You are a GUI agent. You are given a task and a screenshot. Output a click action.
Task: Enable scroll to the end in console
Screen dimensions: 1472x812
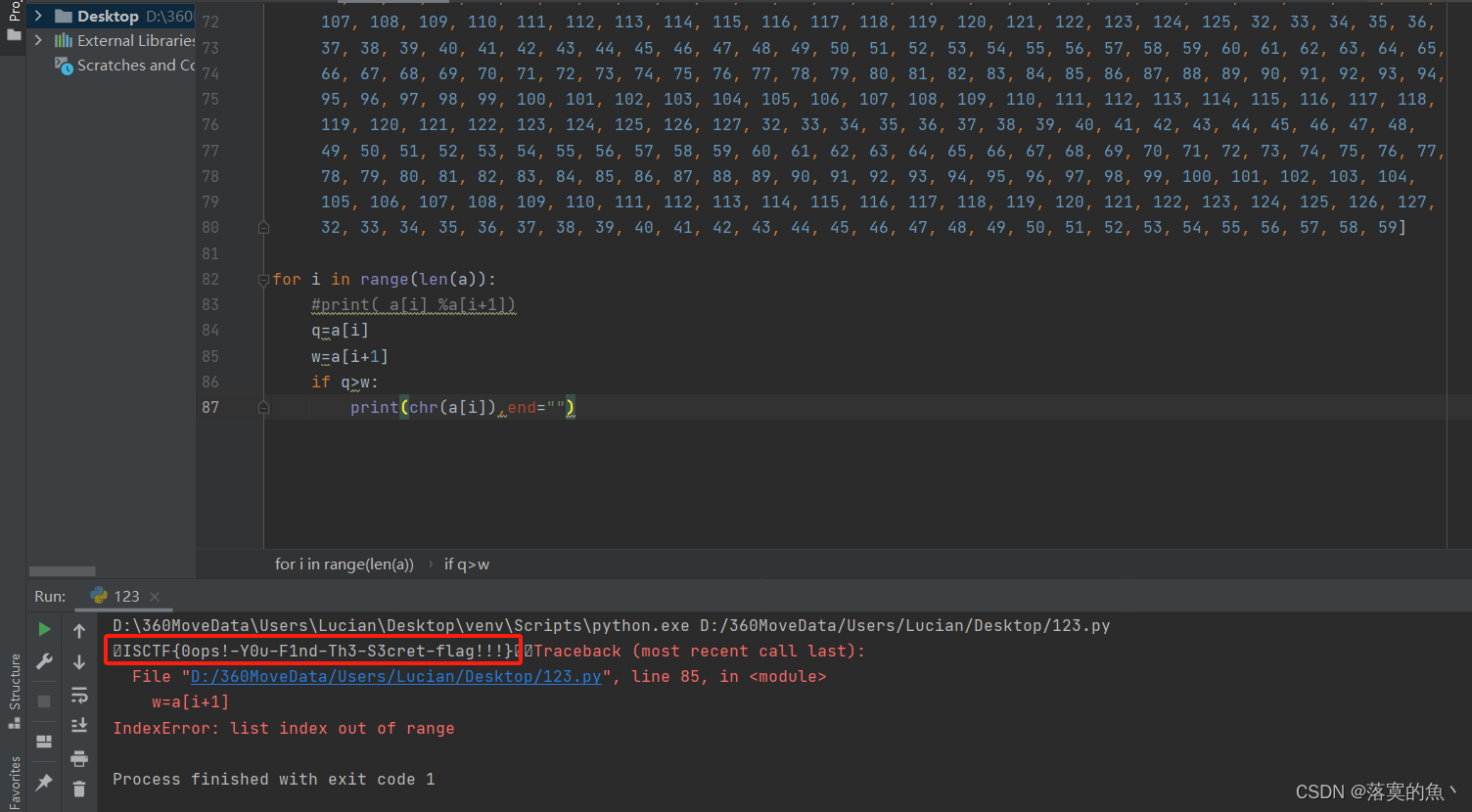[79, 726]
